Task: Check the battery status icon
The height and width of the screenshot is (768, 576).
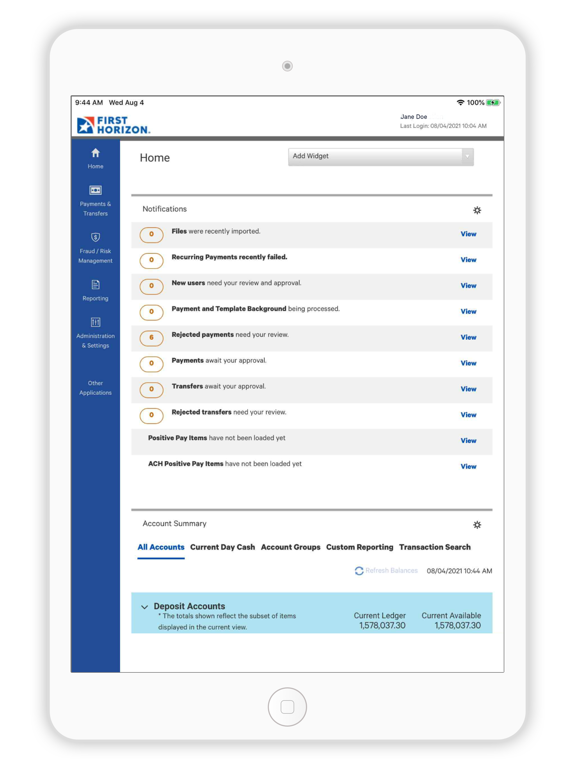Action: pos(493,102)
